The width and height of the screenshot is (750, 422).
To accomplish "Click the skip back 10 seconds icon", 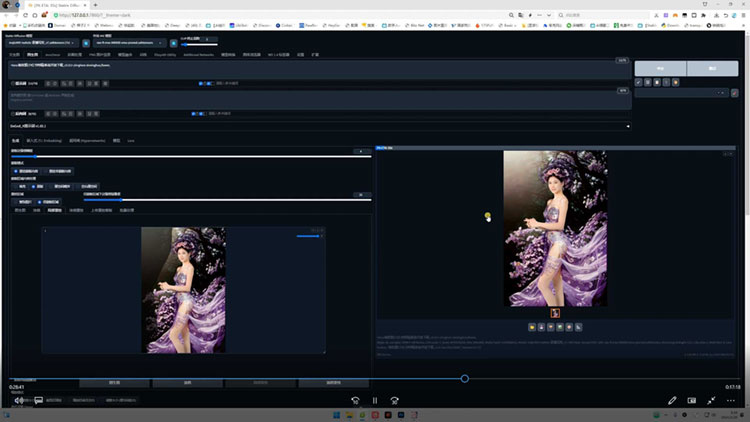I will point(355,400).
